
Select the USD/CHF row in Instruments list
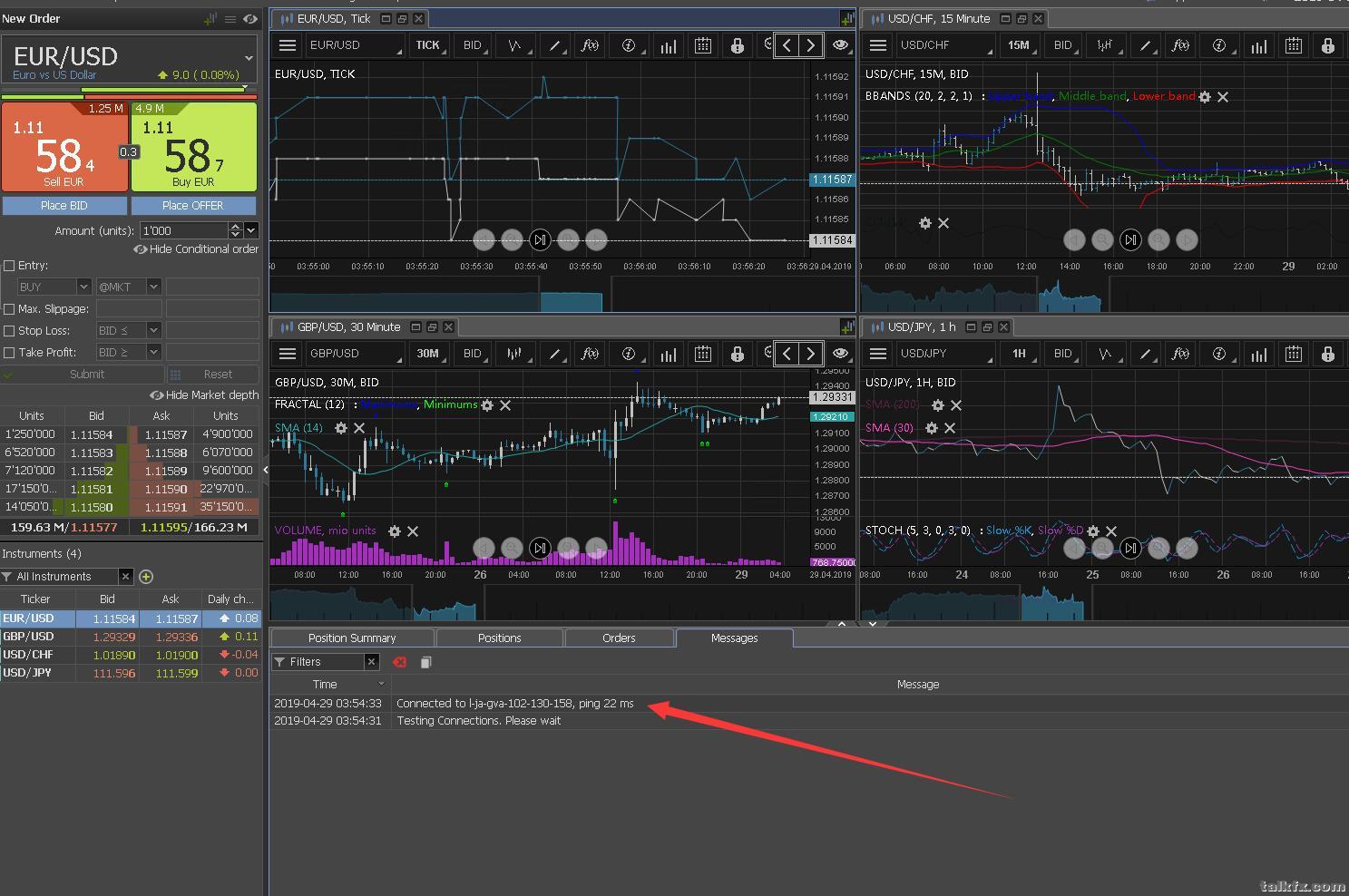click(x=131, y=655)
